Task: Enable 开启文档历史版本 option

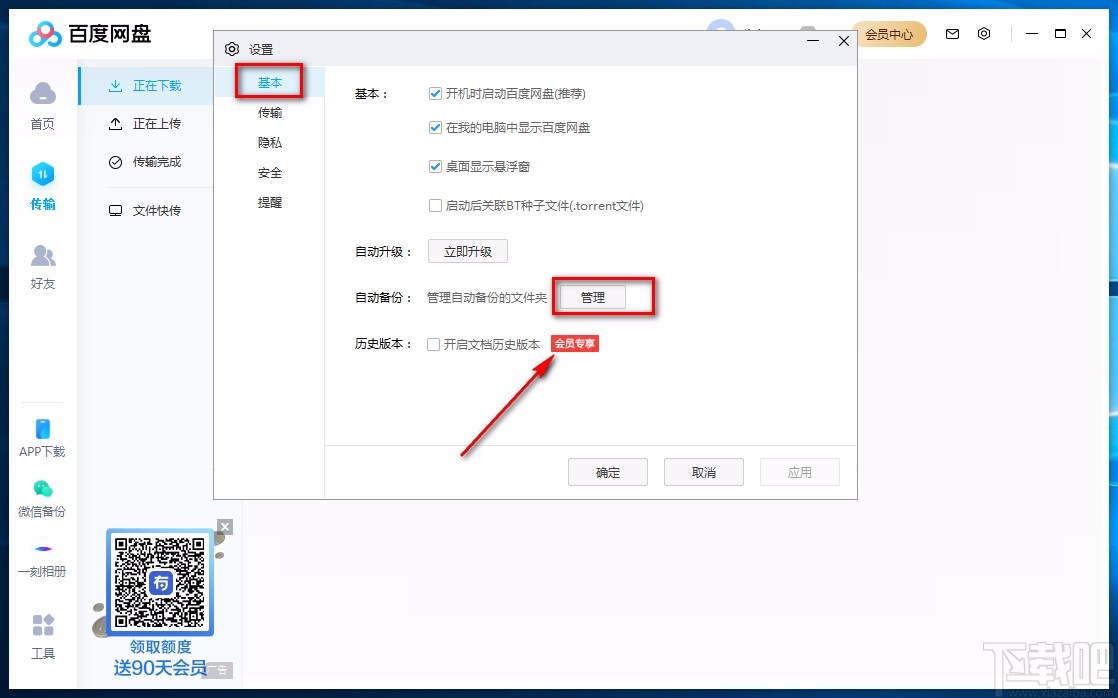Action: [435, 343]
